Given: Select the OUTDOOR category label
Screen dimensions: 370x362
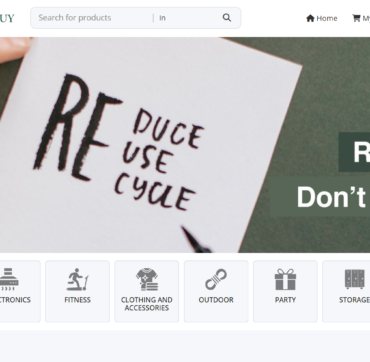Looking at the screenshot, I should click(x=216, y=300).
